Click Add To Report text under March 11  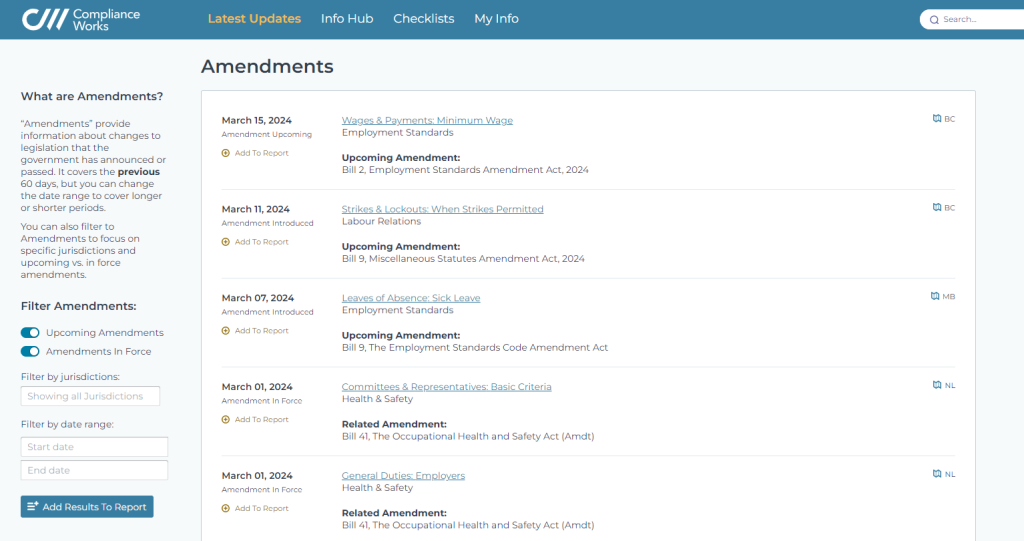261,242
